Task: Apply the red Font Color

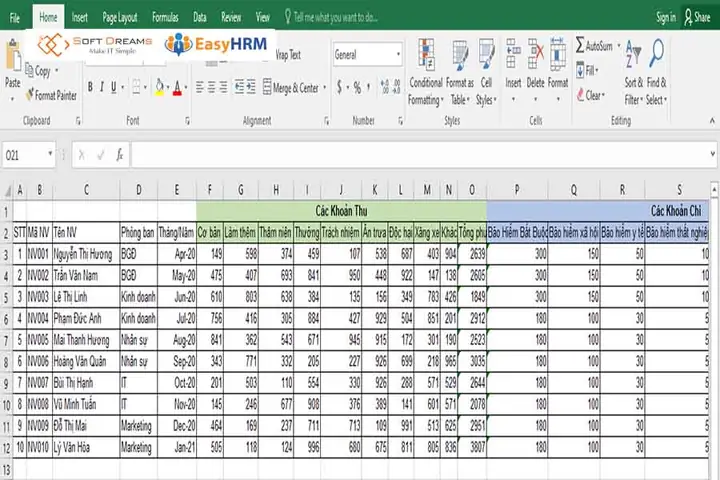Action: [177, 87]
